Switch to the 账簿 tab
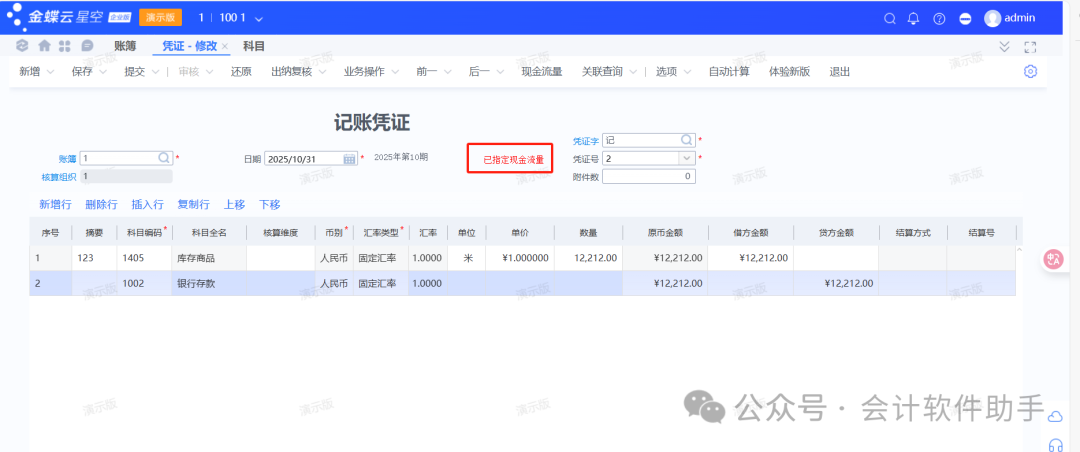Image resolution: width=1080 pixels, height=452 pixels. click(125, 46)
